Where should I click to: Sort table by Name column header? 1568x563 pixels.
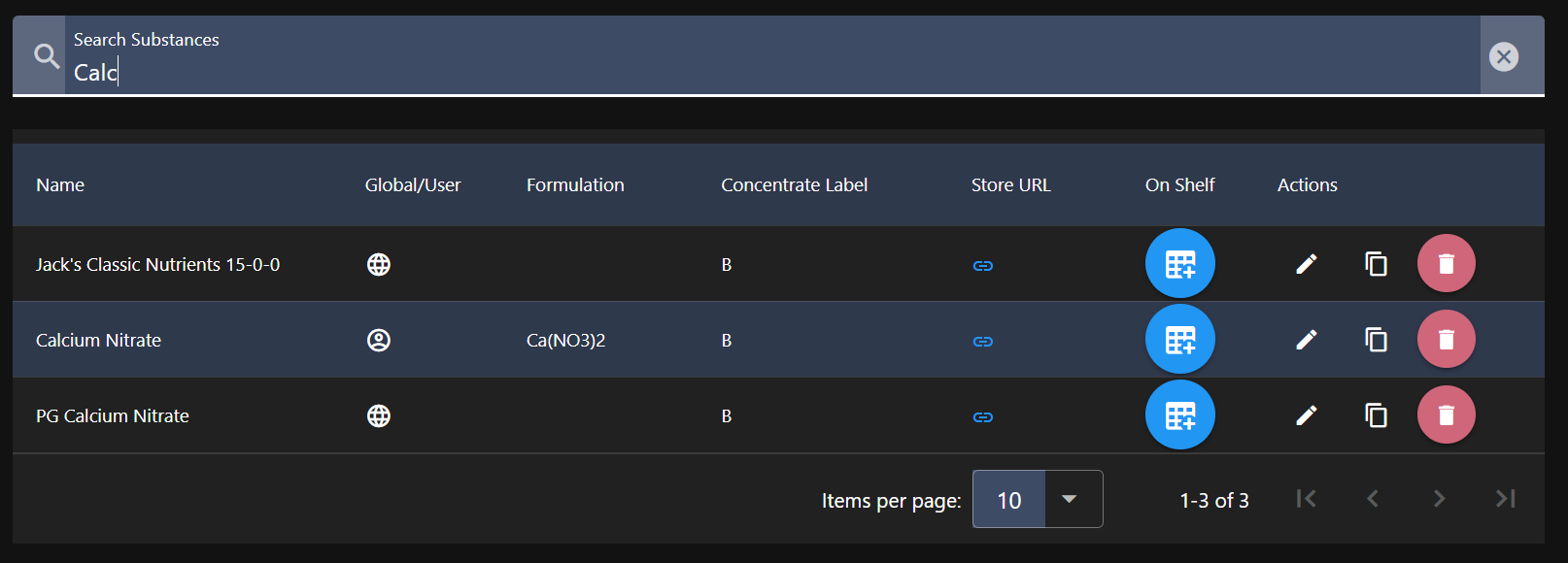pyautogui.click(x=60, y=184)
